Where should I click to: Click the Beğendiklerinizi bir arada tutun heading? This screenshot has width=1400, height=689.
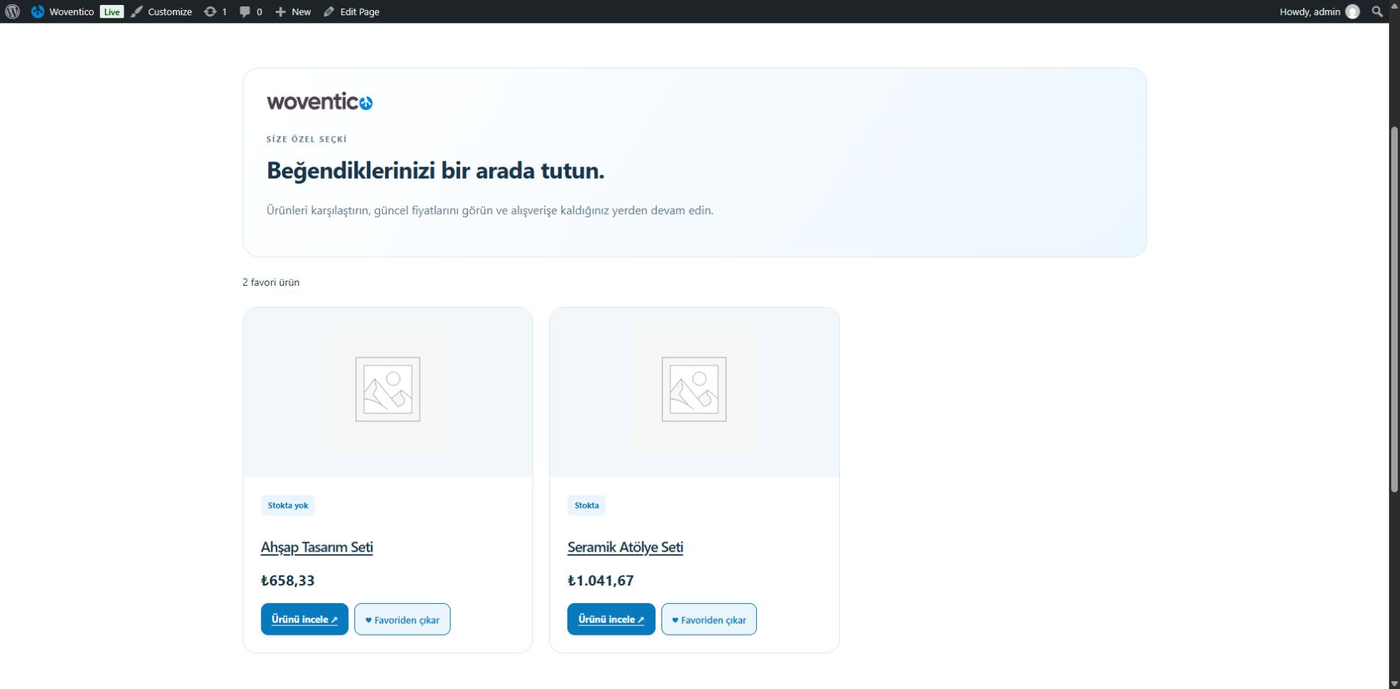coord(435,171)
